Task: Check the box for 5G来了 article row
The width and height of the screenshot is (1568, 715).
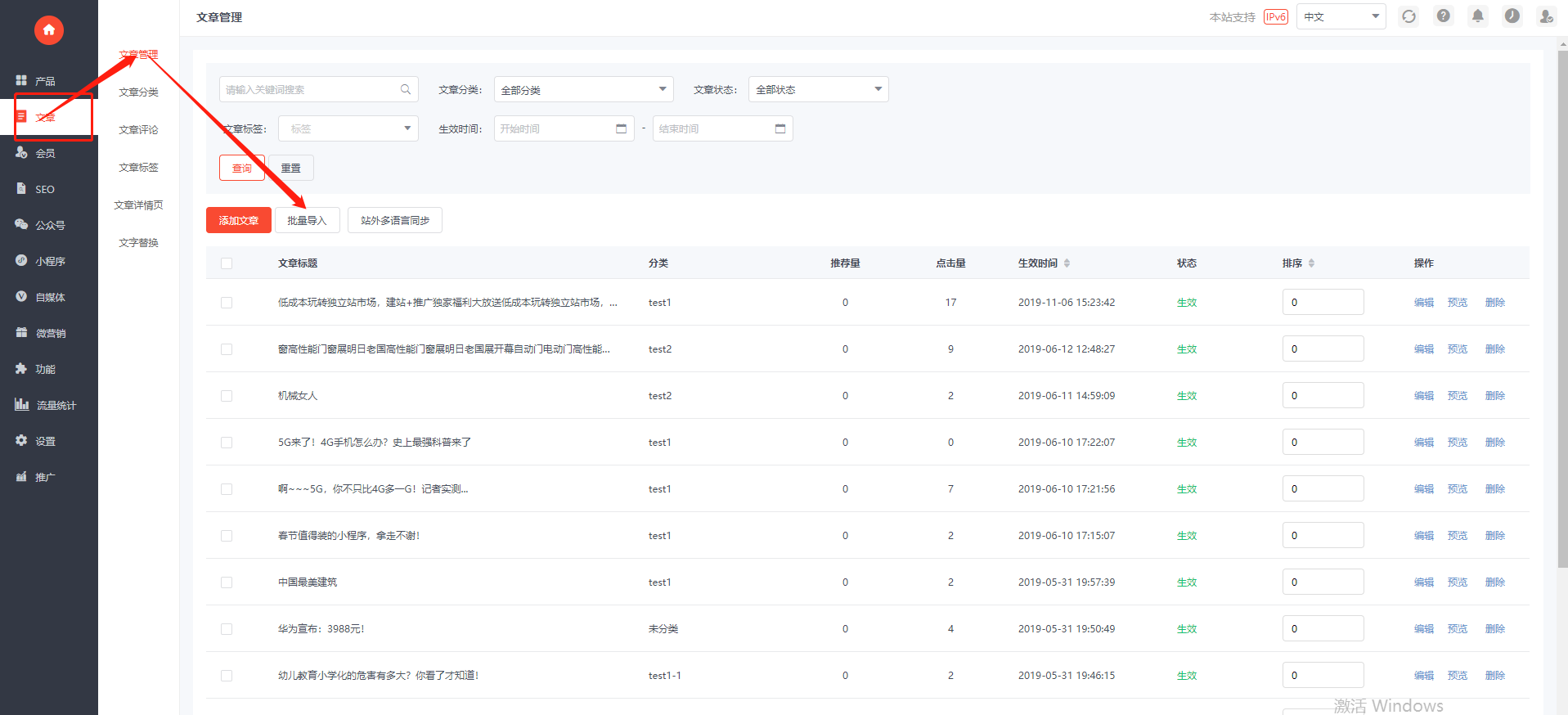Action: [x=227, y=443]
